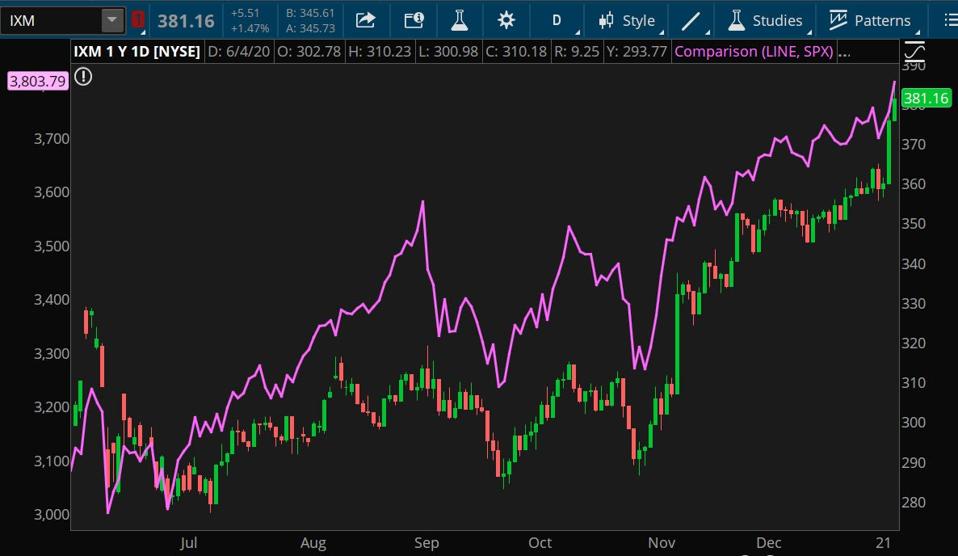Click the Y: 293.77 readout
958x556 pixels.
pos(636,51)
